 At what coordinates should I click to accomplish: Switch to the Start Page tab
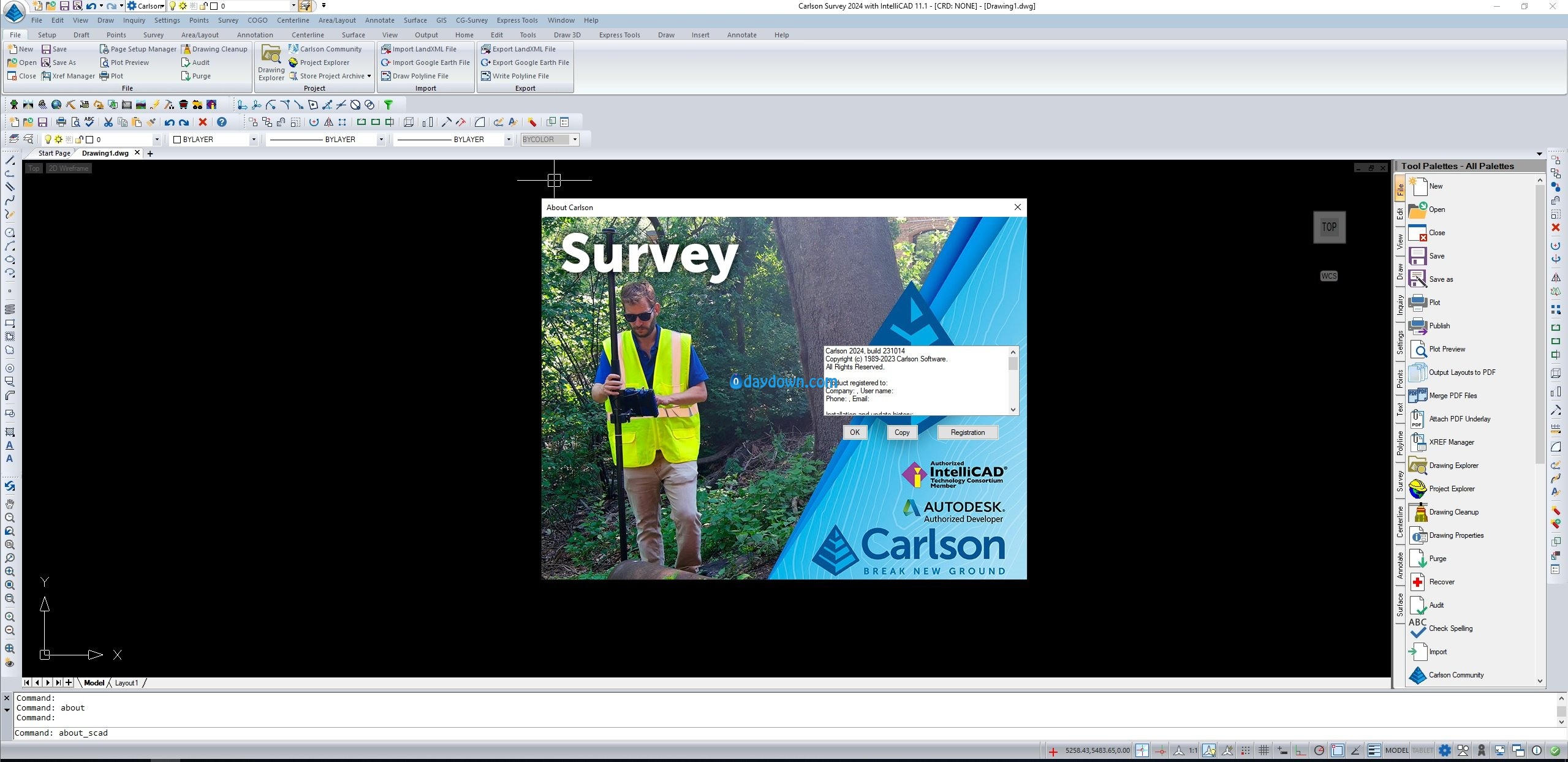click(x=54, y=153)
